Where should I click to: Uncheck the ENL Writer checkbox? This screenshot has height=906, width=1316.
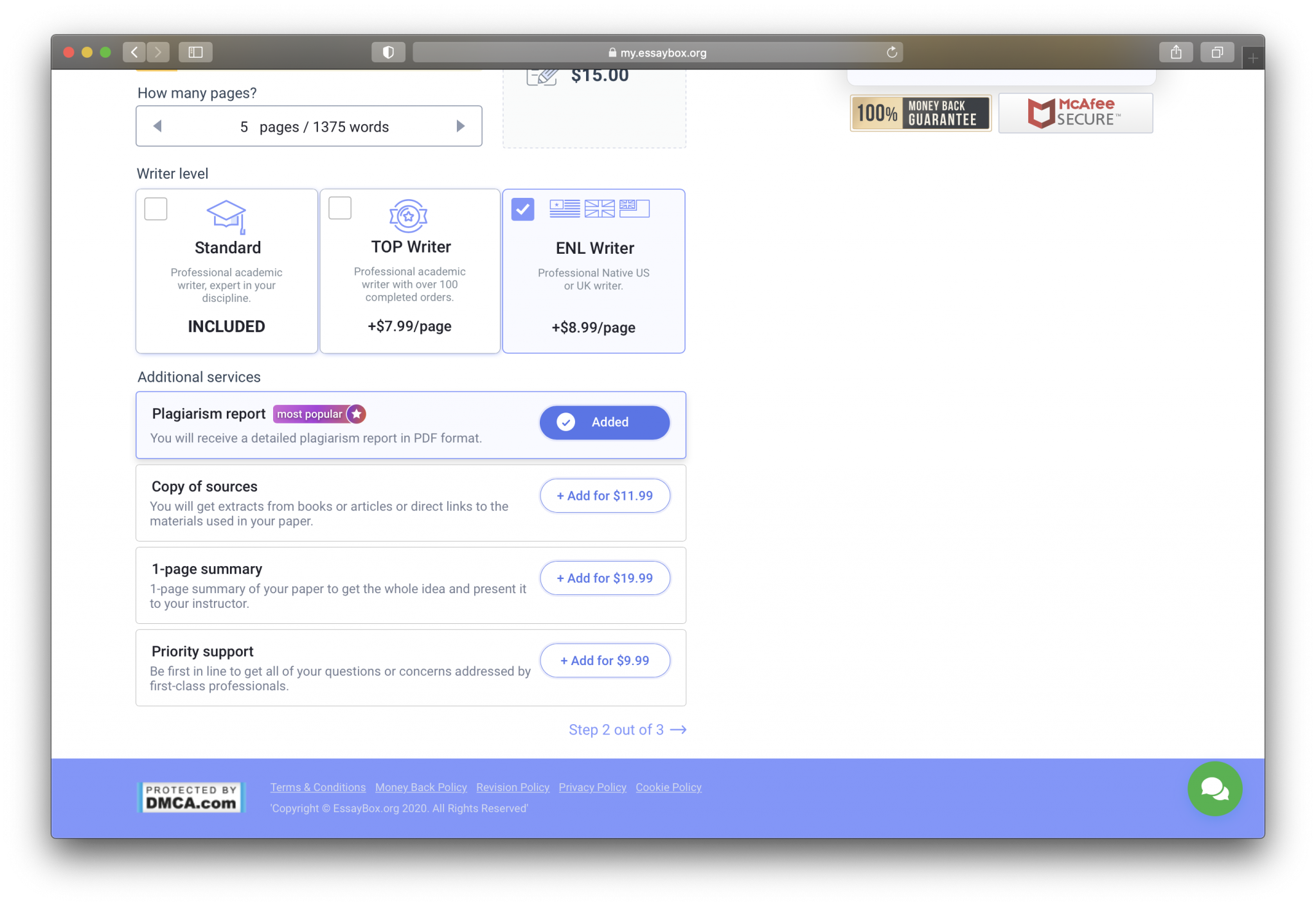[523, 209]
